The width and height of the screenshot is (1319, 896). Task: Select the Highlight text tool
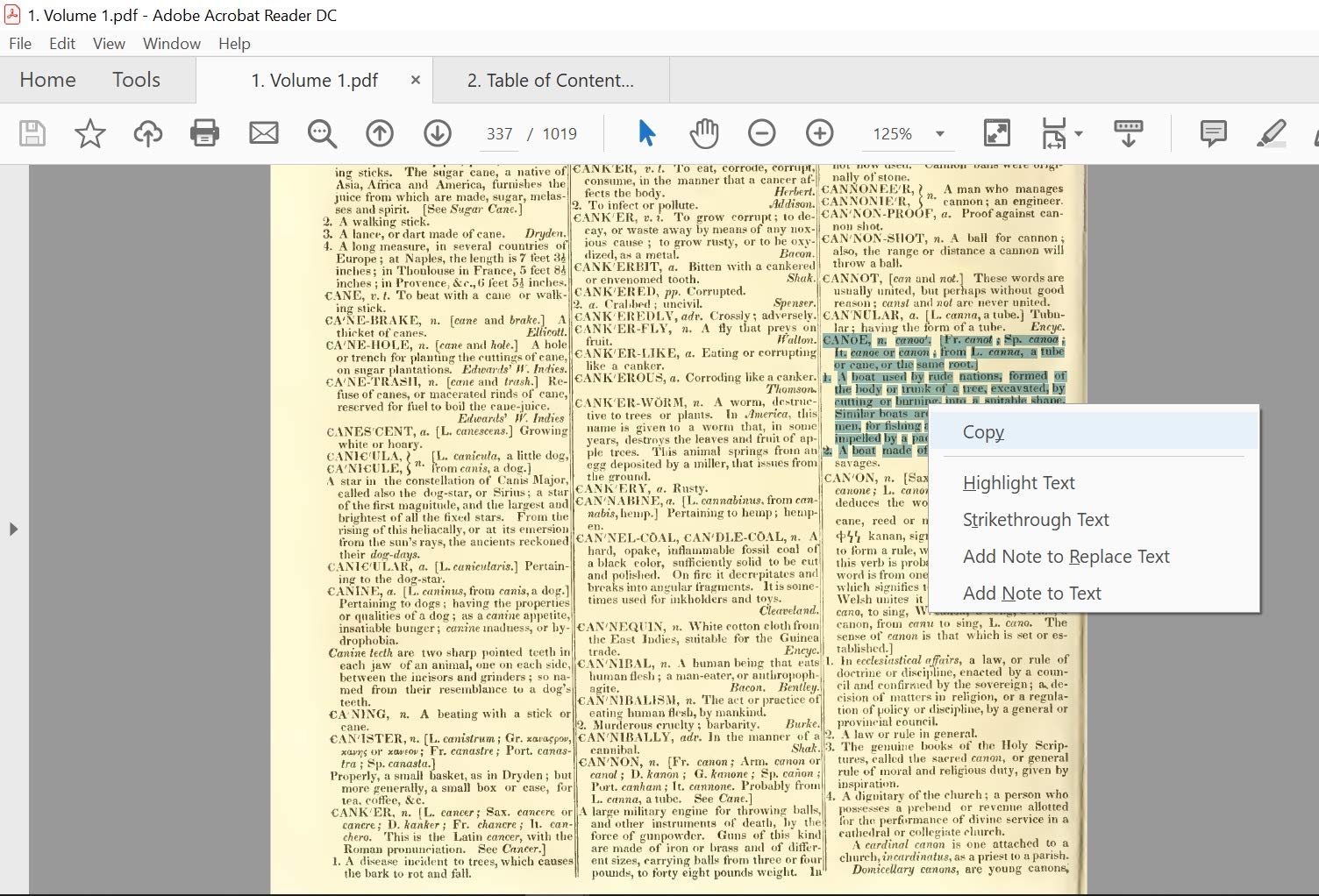click(x=1271, y=133)
